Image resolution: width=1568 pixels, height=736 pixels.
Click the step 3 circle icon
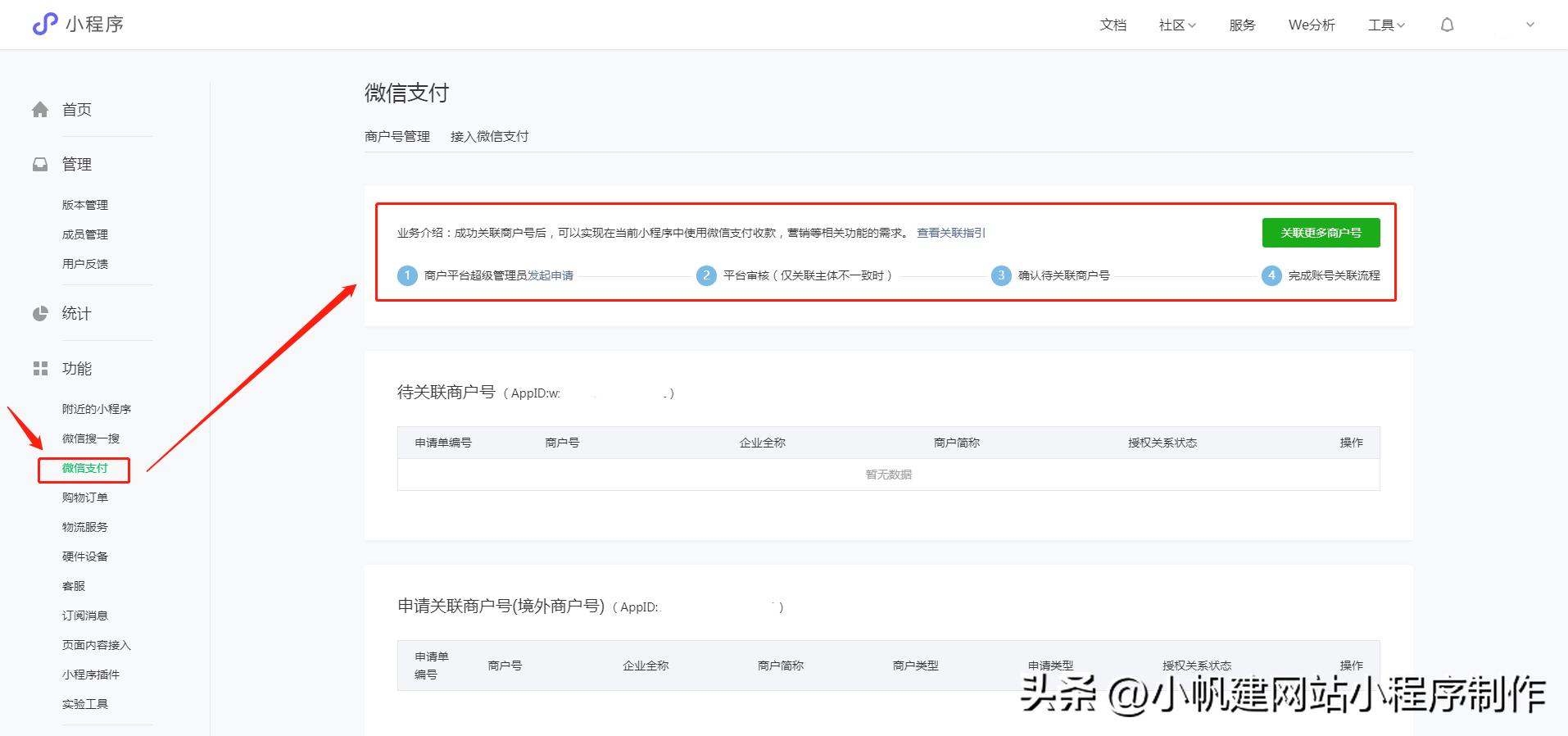[x=1001, y=275]
